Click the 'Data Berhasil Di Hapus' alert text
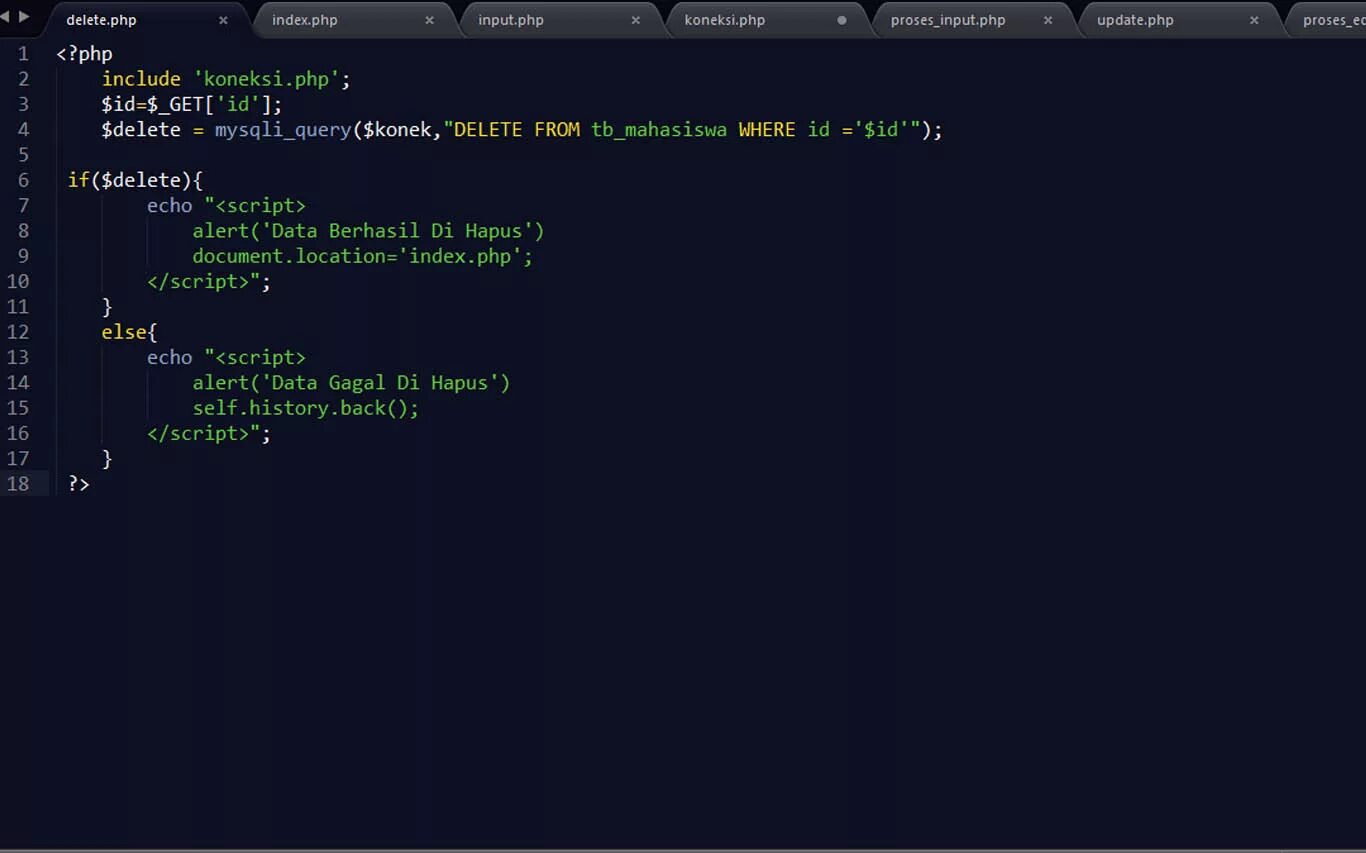1366x853 pixels. pyautogui.click(x=397, y=231)
